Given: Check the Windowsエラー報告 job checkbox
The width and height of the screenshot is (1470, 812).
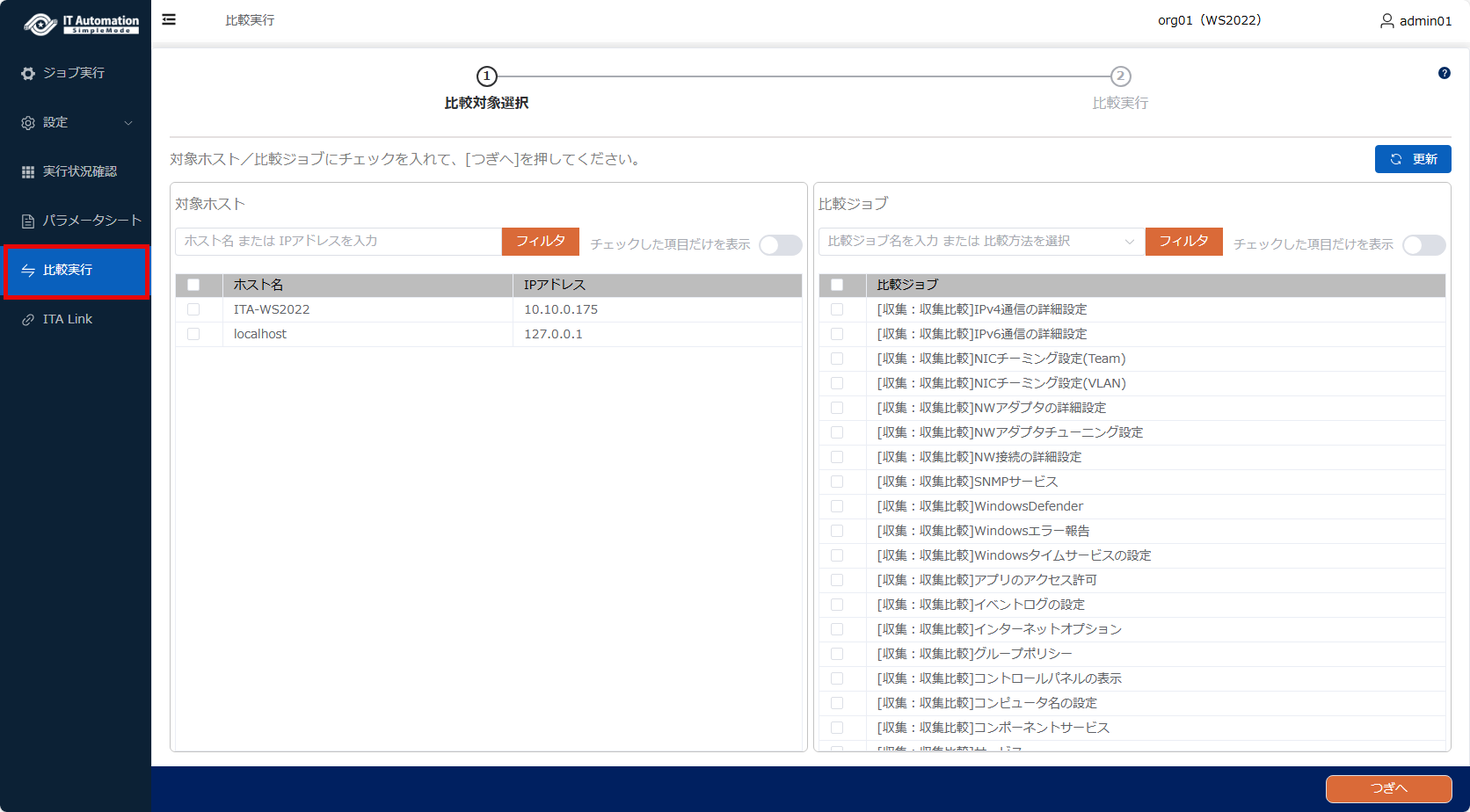Looking at the screenshot, I should (837, 531).
